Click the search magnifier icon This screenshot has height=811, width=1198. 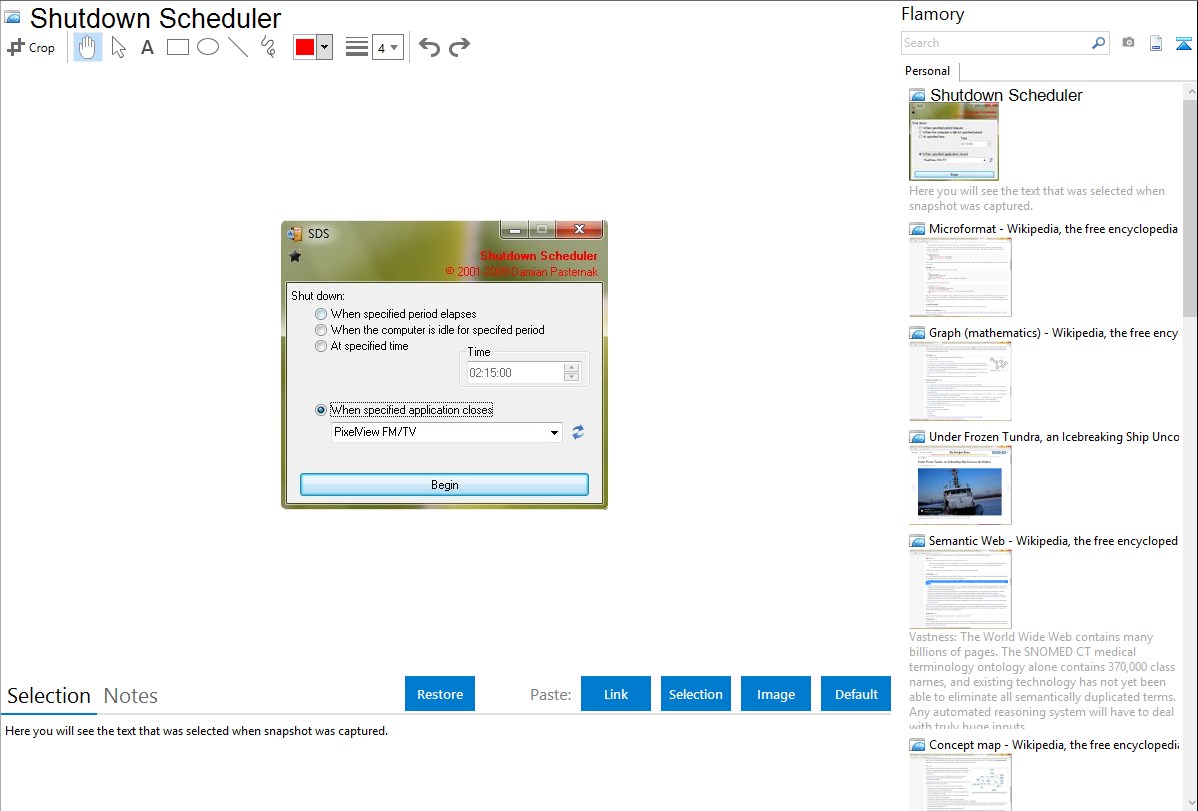[x=1099, y=43]
